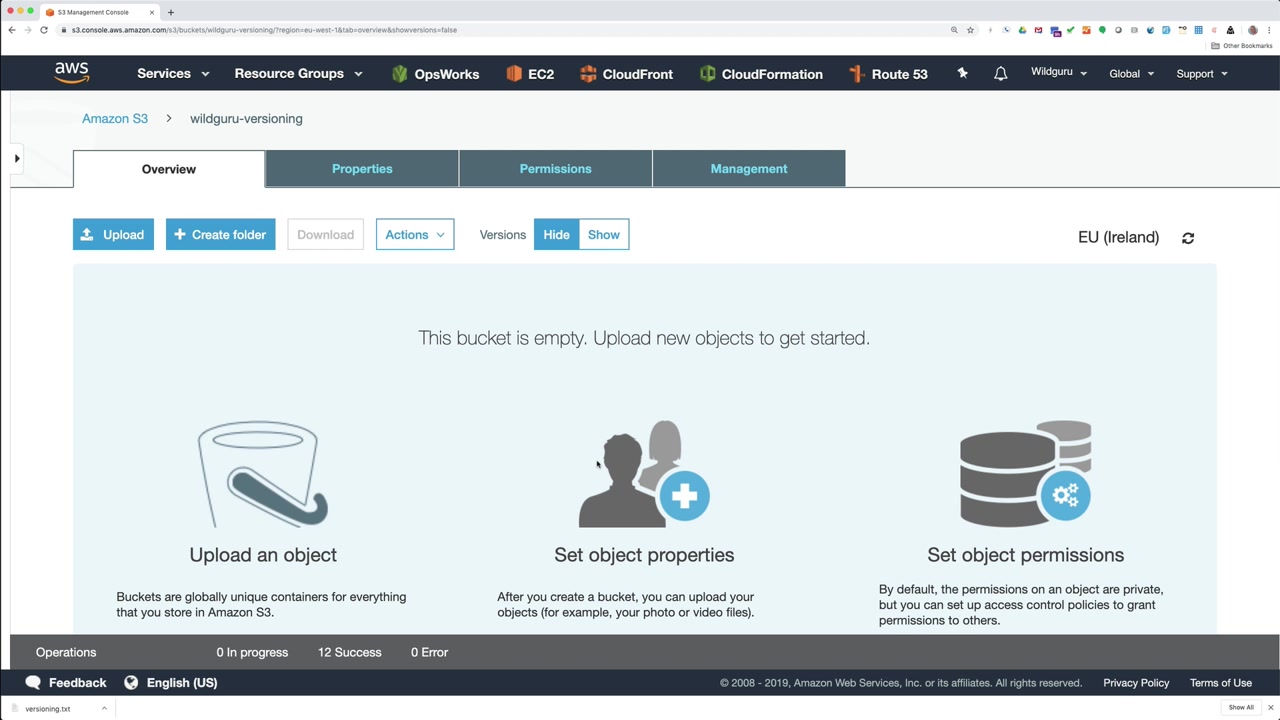Open the OpsWorks service shortcut
The width and height of the screenshot is (1280, 720).
pyautogui.click(x=435, y=74)
